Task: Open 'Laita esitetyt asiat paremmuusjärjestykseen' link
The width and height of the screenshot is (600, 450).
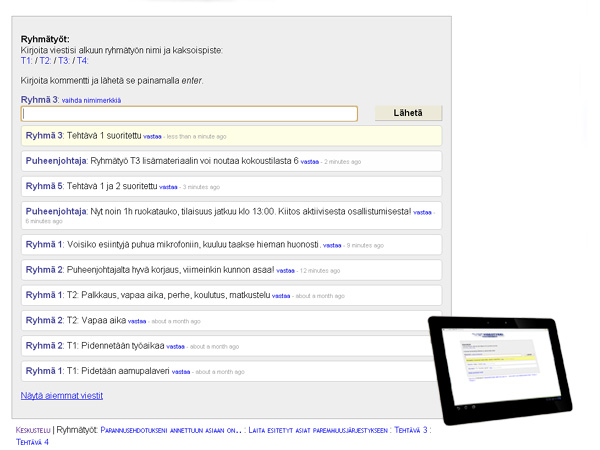Action: (319, 430)
